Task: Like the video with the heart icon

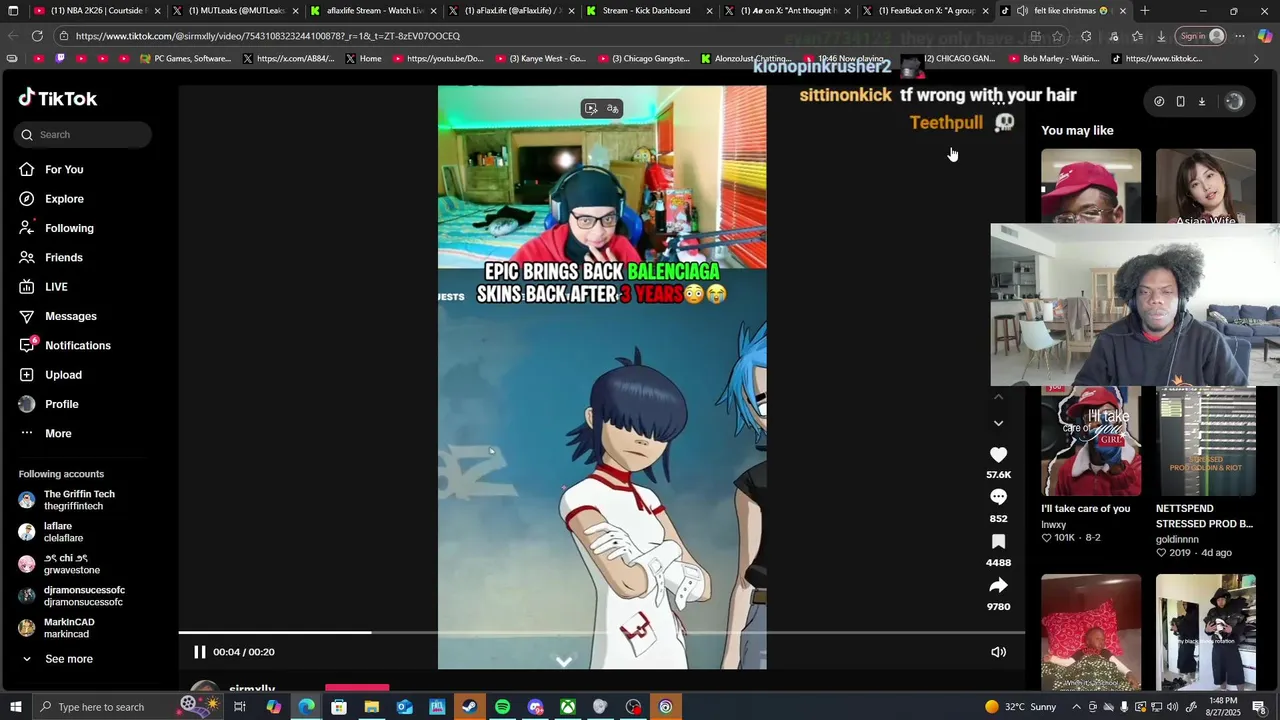Action: pos(998,455)
